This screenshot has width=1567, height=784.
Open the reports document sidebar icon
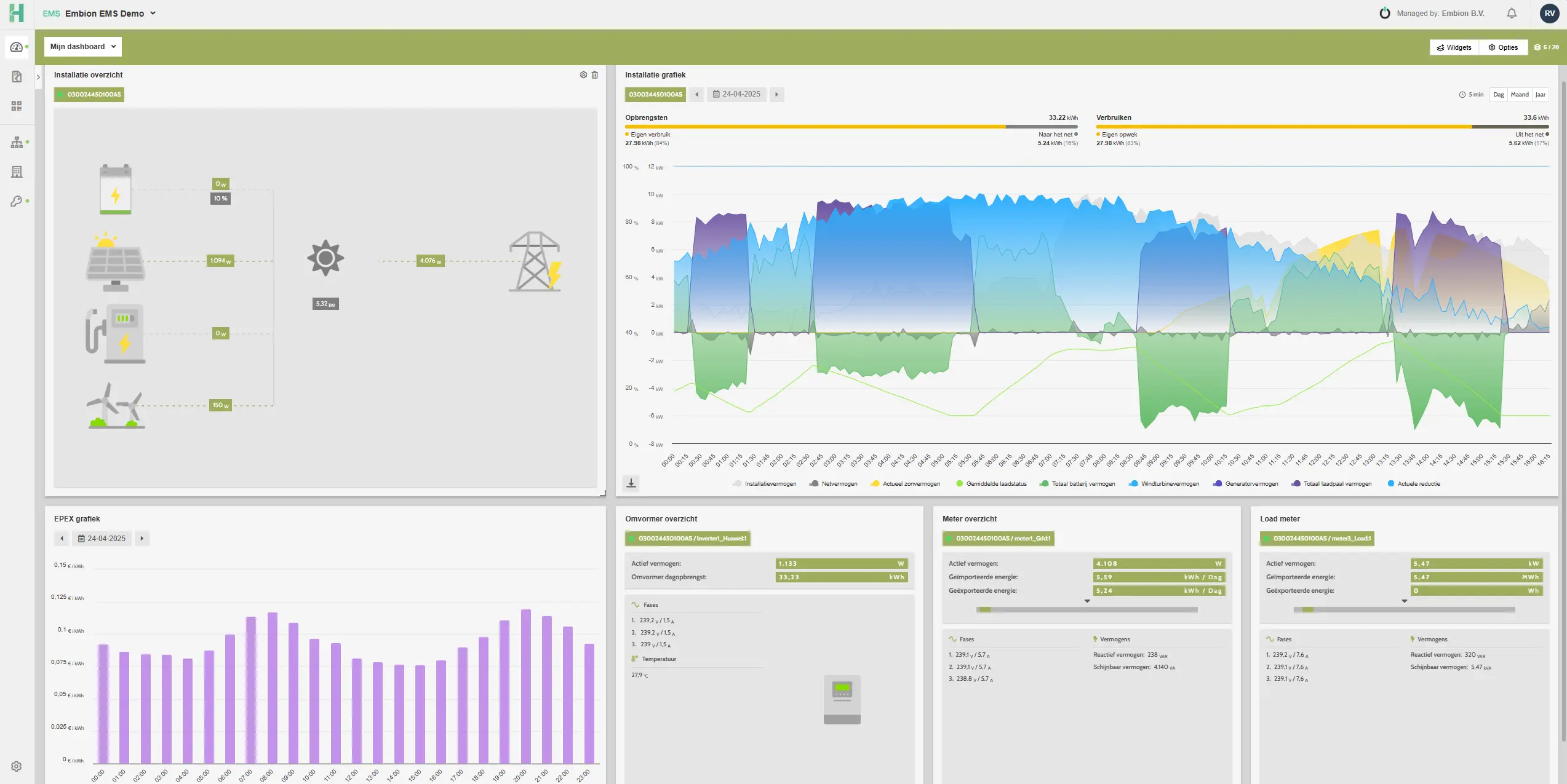[x=17, y=77]
